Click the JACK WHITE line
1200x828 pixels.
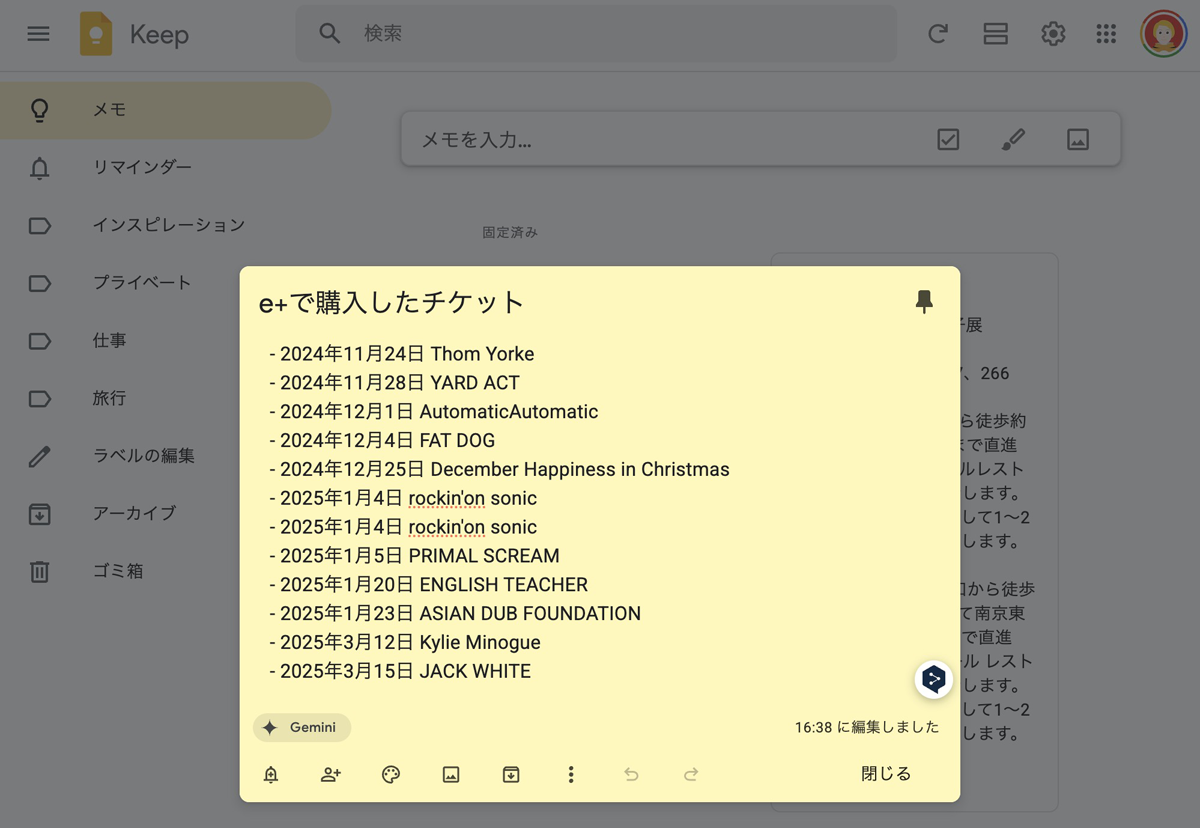(x=400, y=672)
